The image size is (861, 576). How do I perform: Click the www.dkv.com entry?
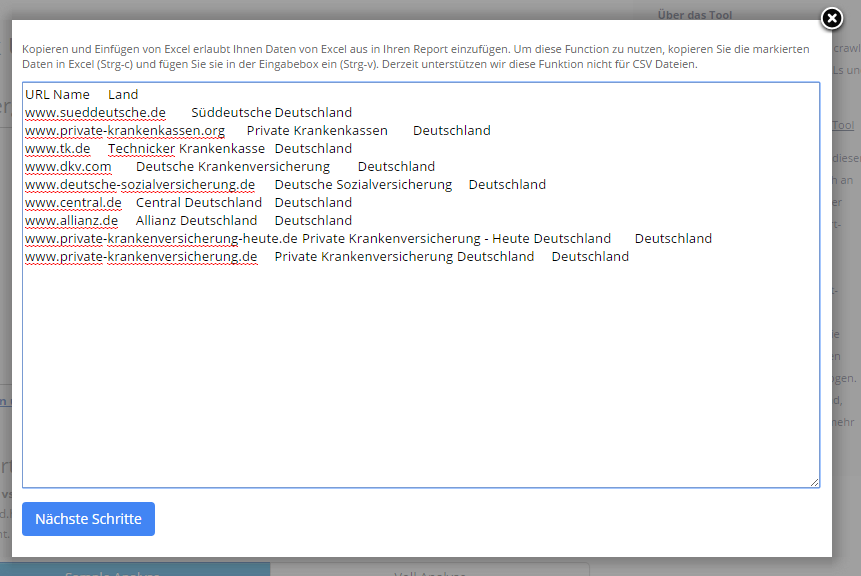click(x=68, y=166)
